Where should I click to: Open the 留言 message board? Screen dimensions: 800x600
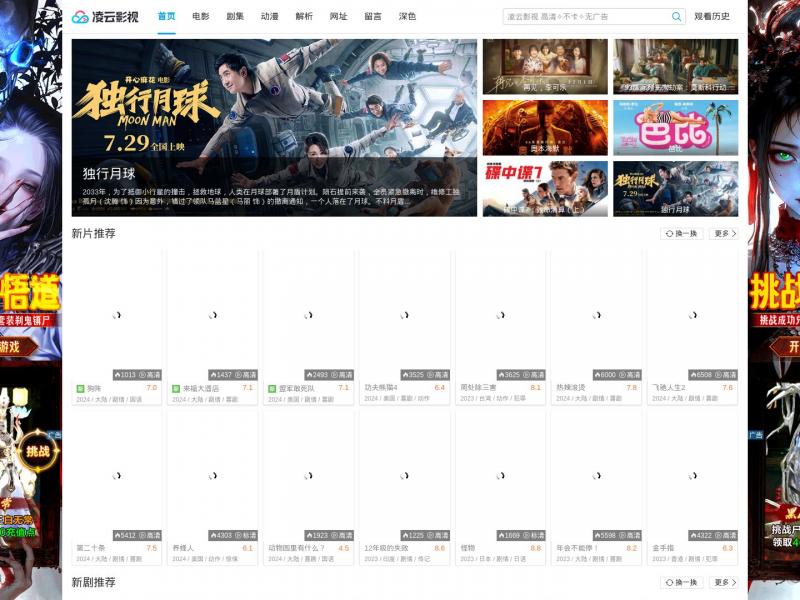(x=373, y=16)
